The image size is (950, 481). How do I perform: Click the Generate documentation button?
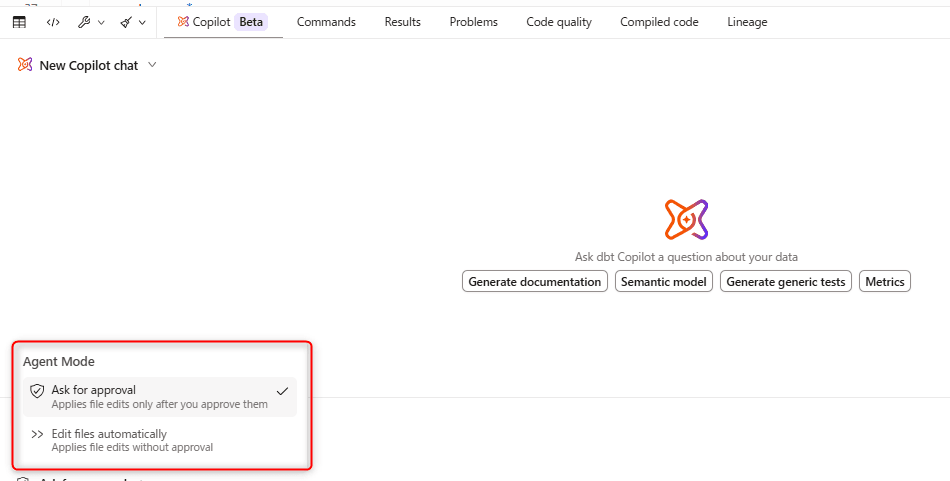534,282
